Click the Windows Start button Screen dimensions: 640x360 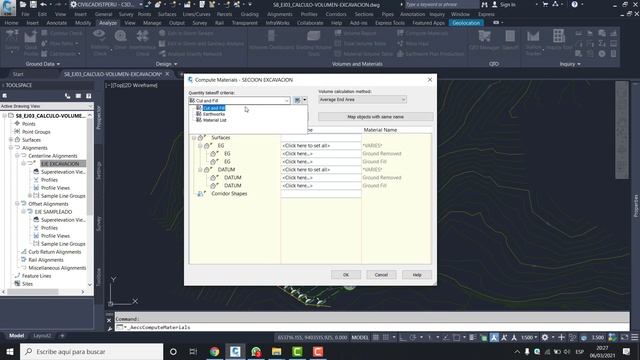(10, 351)
